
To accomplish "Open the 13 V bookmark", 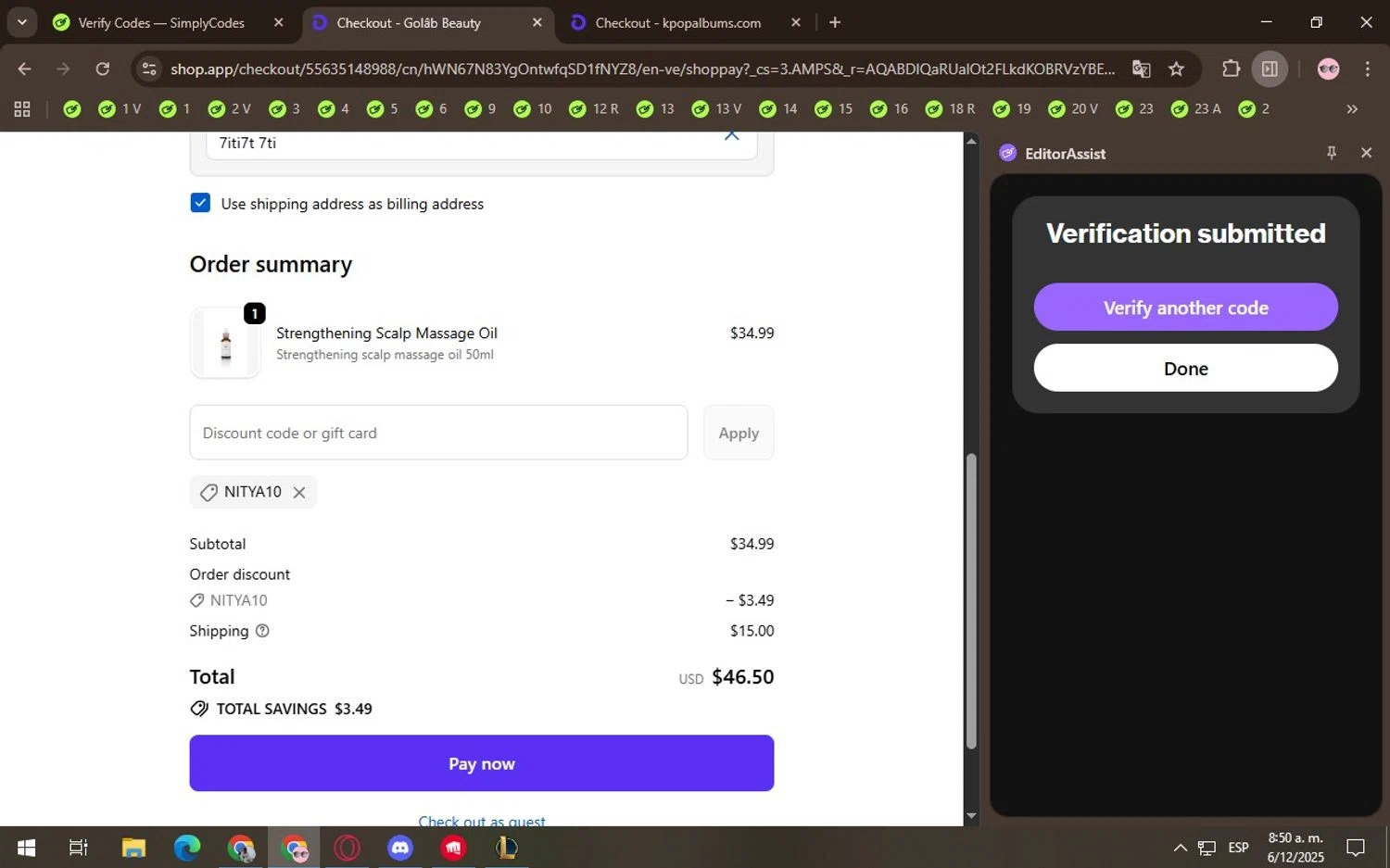I will coord(717,109).
